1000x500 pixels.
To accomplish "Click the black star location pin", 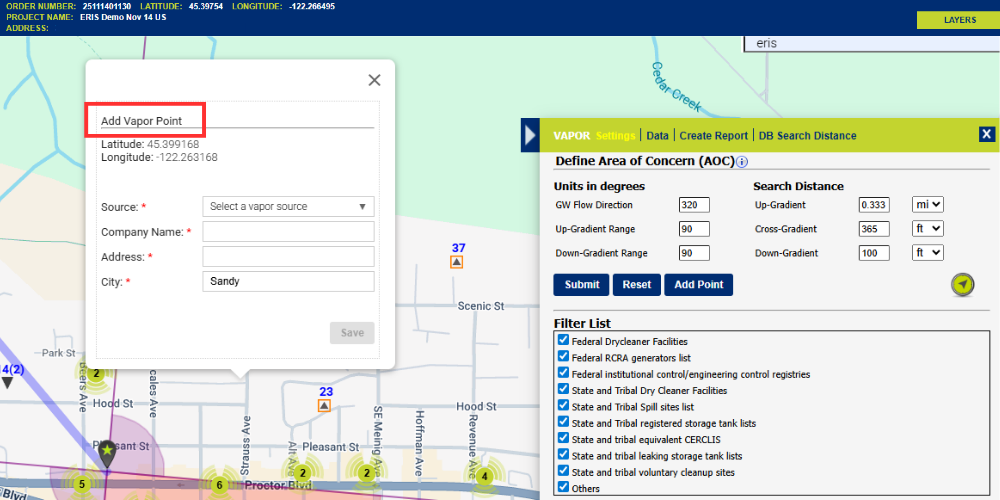I will point(107,453).
